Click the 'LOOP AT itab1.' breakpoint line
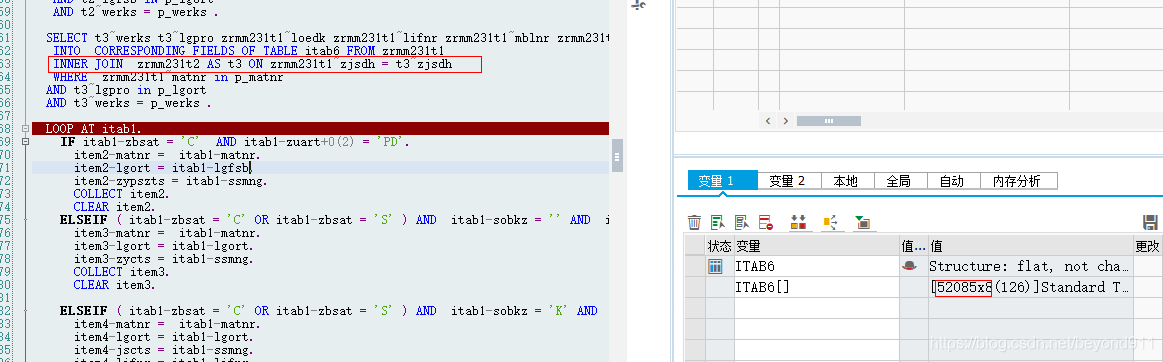The width and height of the screenshot is (1163, 362). (320, 128)
